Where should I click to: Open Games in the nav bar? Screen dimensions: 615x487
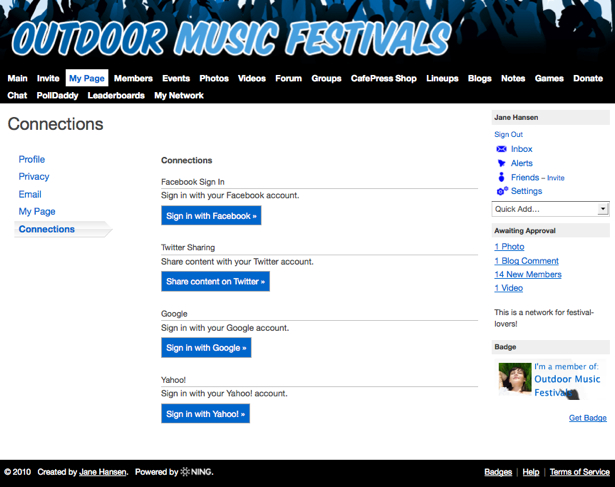click(549, 78)
